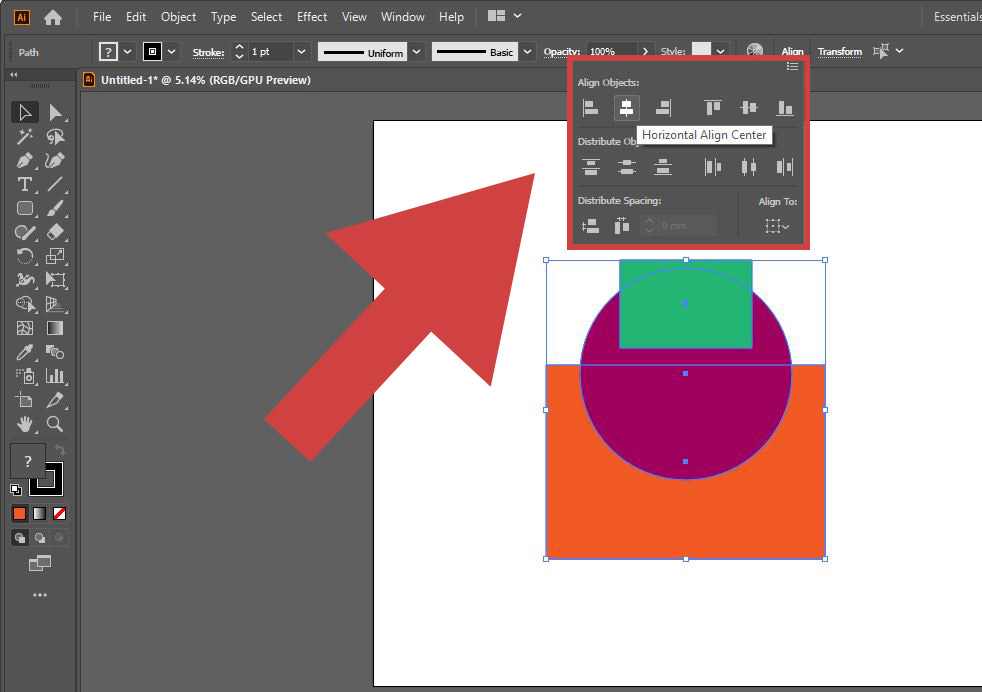Toggle Draw Normal mode
The width and height of the screenshot is (982, 692).
tap(19, 537)
